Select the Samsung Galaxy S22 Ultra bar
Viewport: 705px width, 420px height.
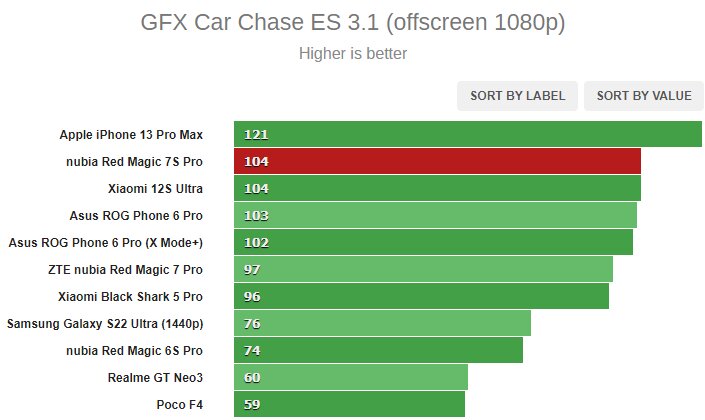click(x=382, y=323)
